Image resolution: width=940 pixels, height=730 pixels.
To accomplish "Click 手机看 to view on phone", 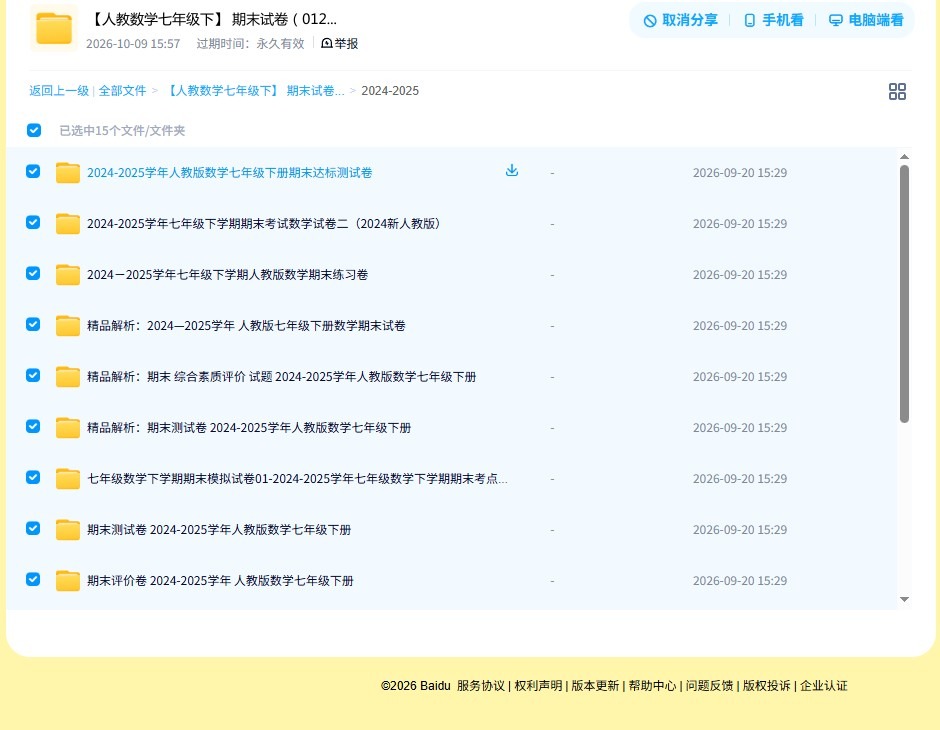I will coord(773,20).
